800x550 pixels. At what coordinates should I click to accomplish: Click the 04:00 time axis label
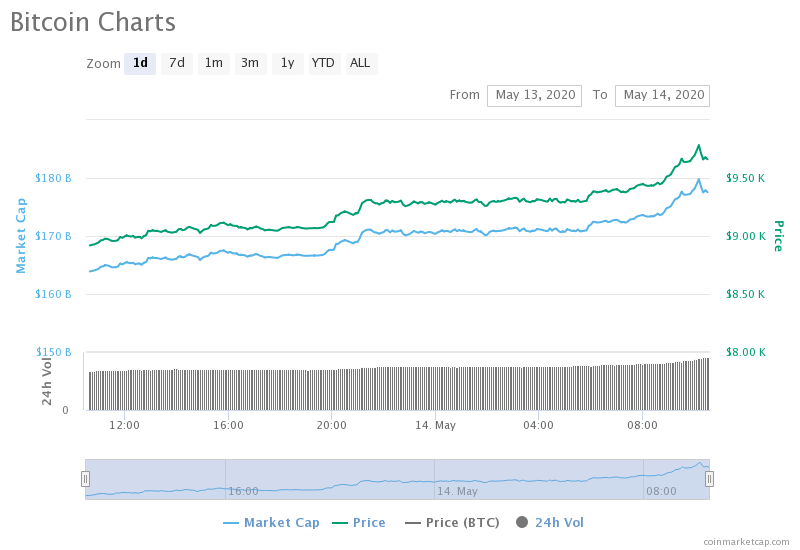[538, 425]
